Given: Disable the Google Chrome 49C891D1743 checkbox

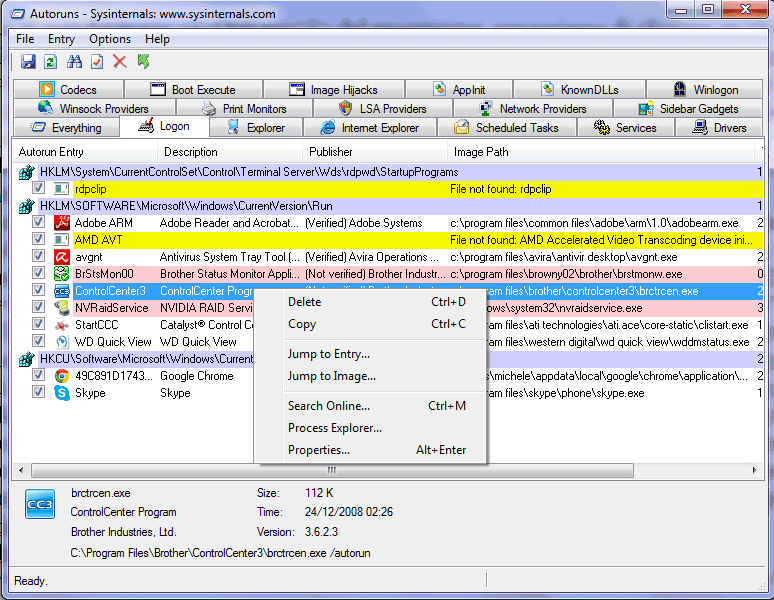Looking at the screenshot, I should [38, 375].
